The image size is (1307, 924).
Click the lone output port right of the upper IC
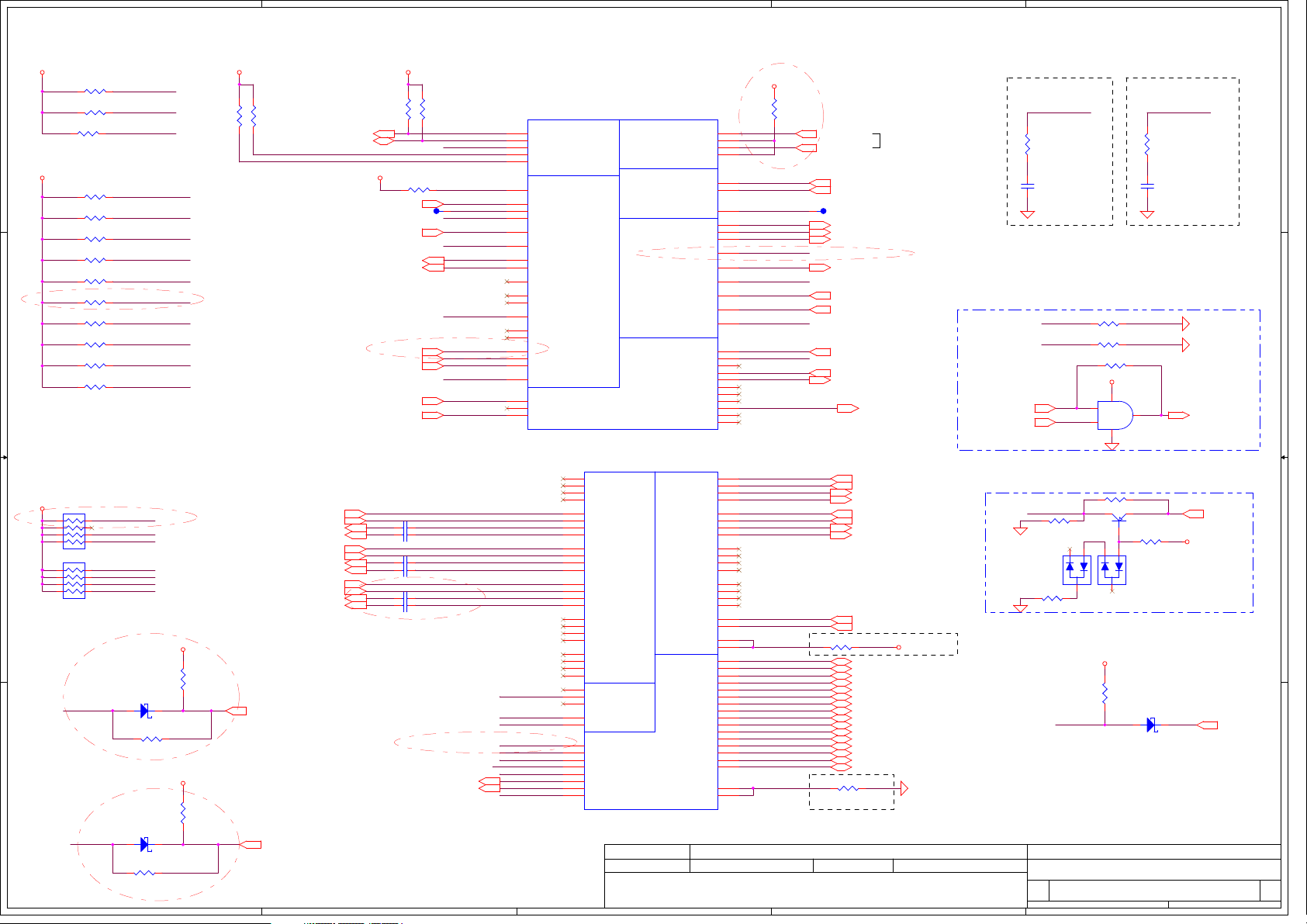tap(848, 408)
